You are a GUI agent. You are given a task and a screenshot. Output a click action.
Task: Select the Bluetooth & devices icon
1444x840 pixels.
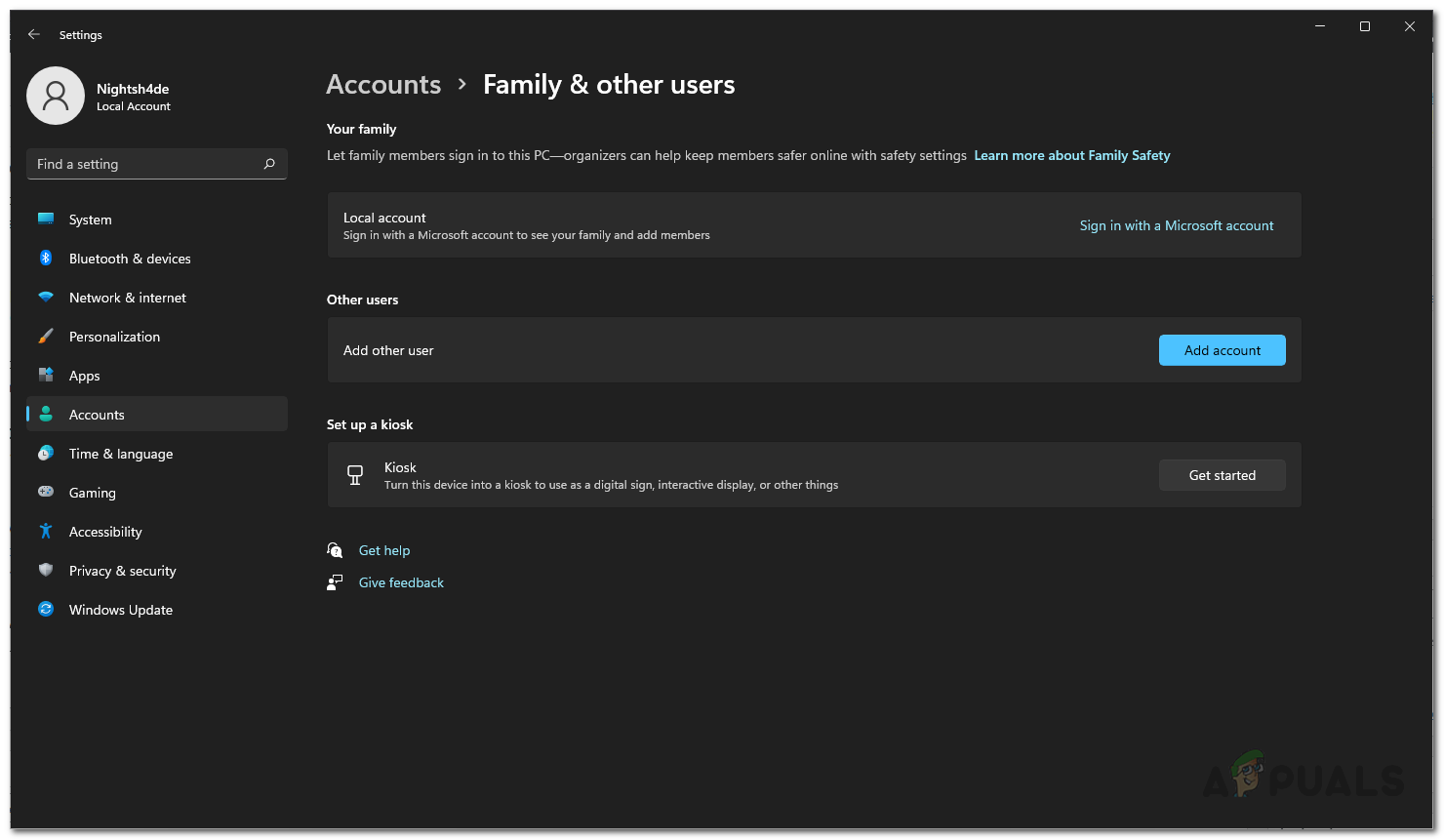point(46,259)
